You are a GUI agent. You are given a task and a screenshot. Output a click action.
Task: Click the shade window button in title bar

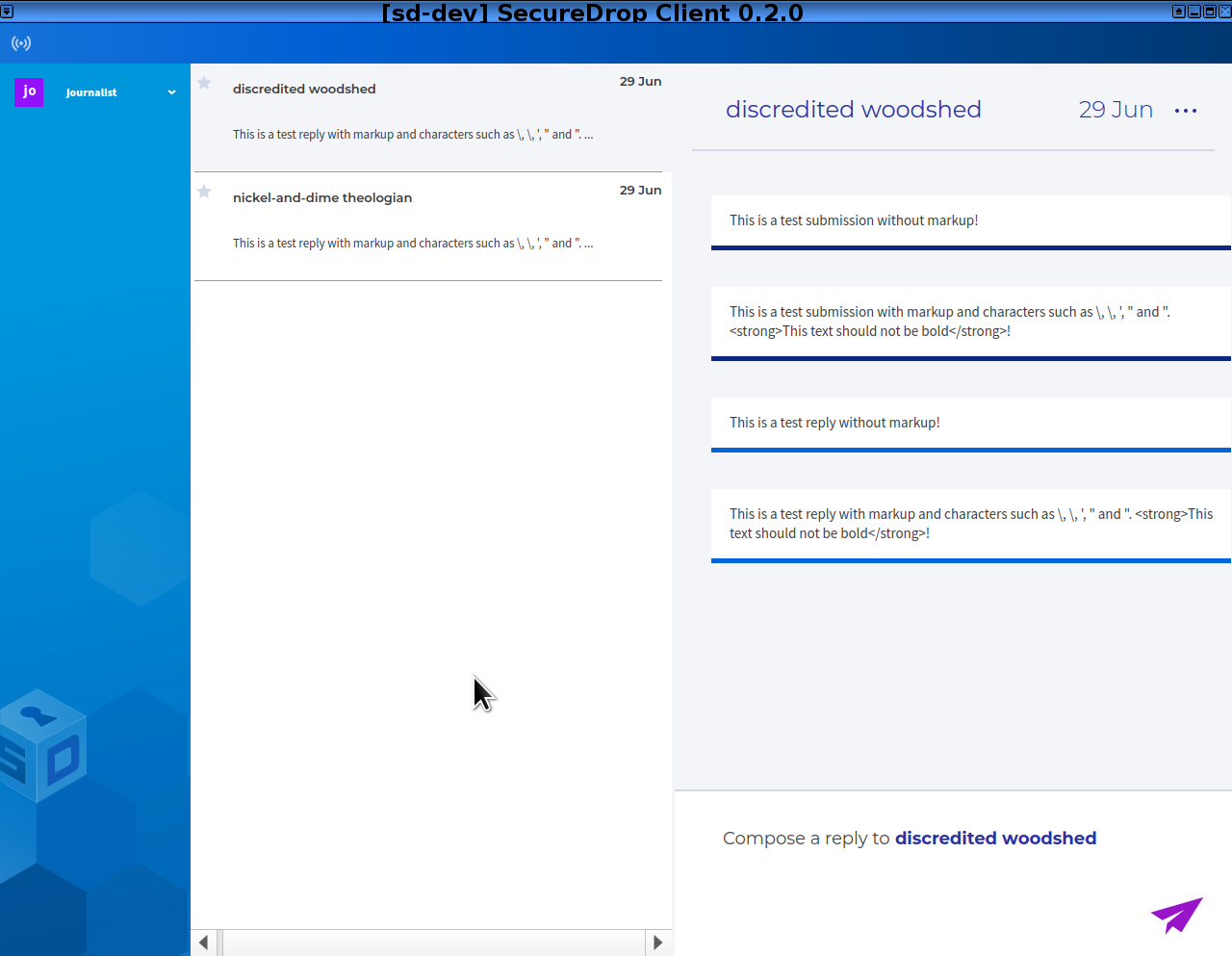coord(1179,12)
